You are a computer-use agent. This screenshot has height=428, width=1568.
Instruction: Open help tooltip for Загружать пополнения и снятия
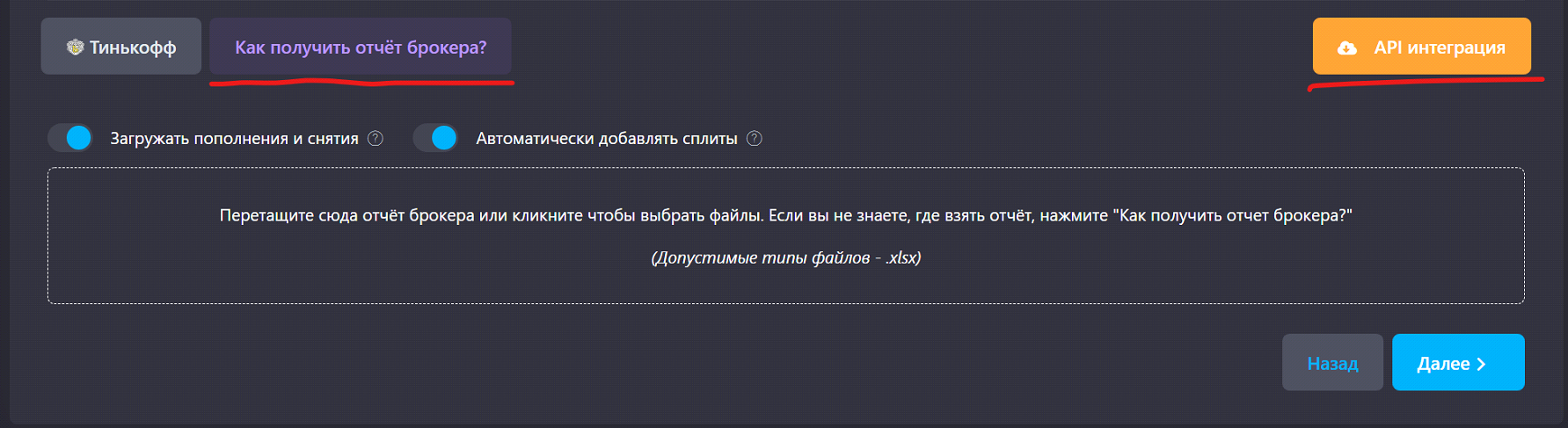[x=376, y=138]
